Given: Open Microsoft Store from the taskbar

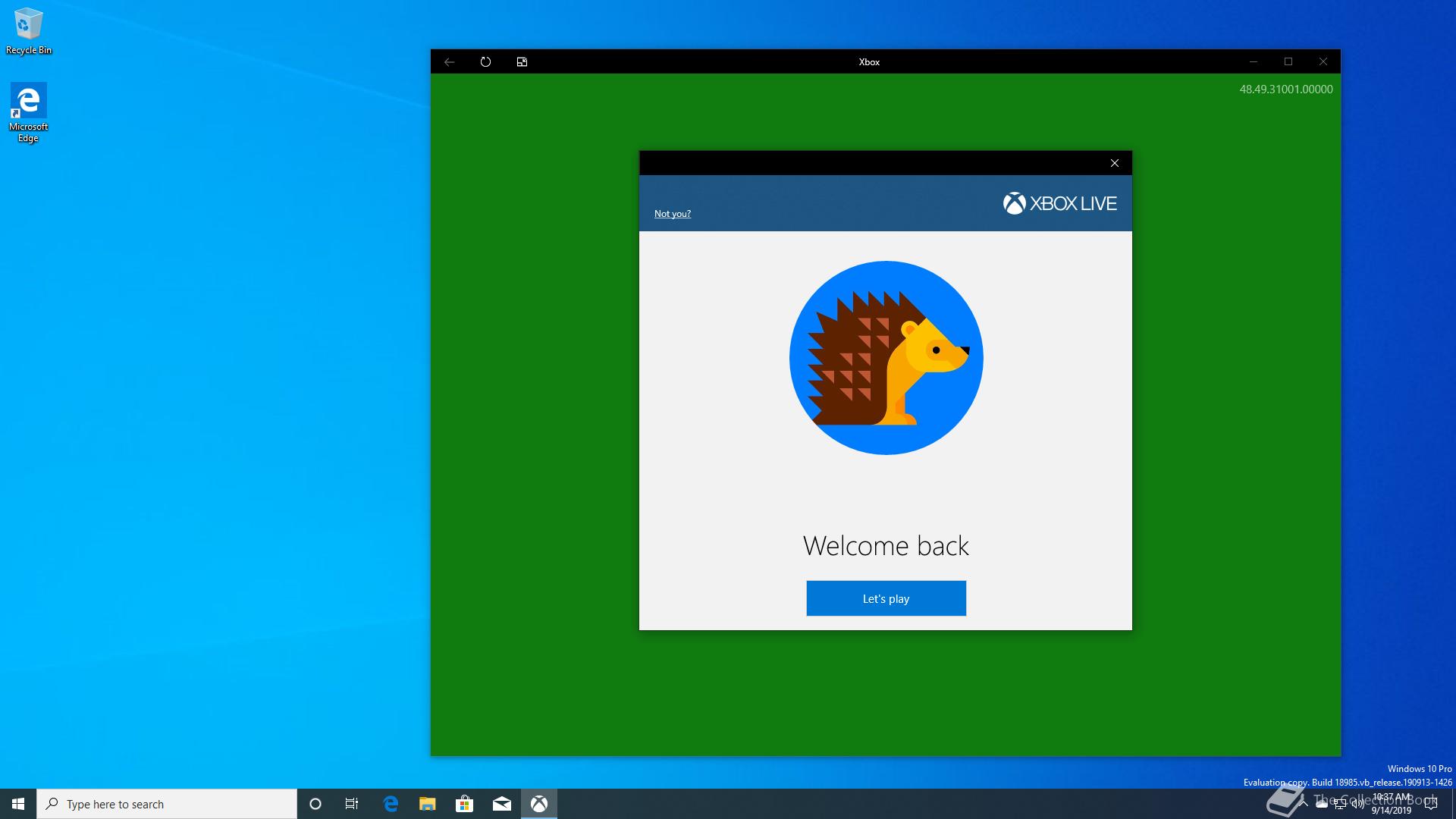Looking at the screenshot, I should pos(465,804).
